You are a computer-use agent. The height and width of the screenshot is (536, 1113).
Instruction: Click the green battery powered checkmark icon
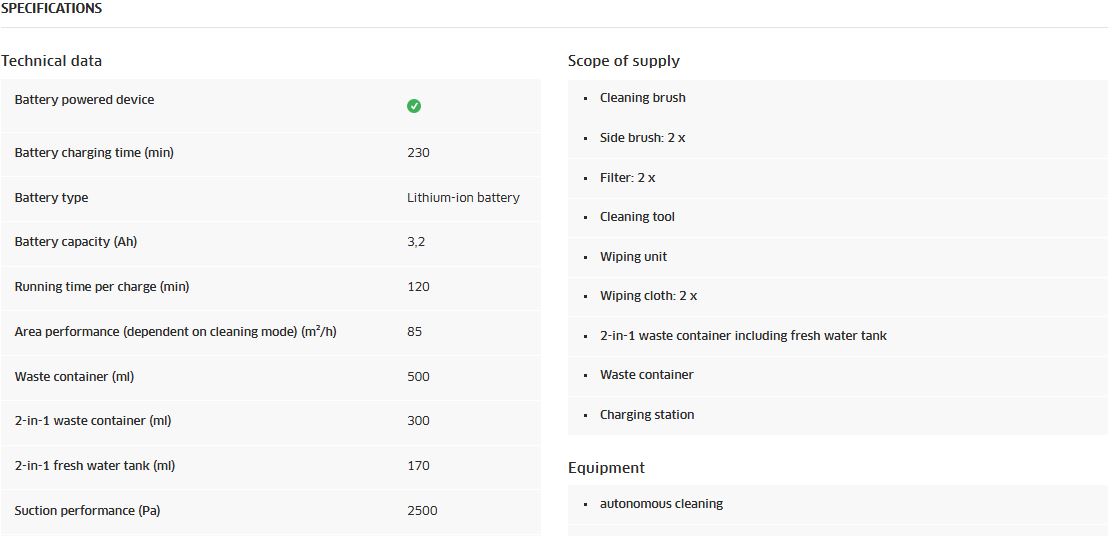click(x=414, y=106)
